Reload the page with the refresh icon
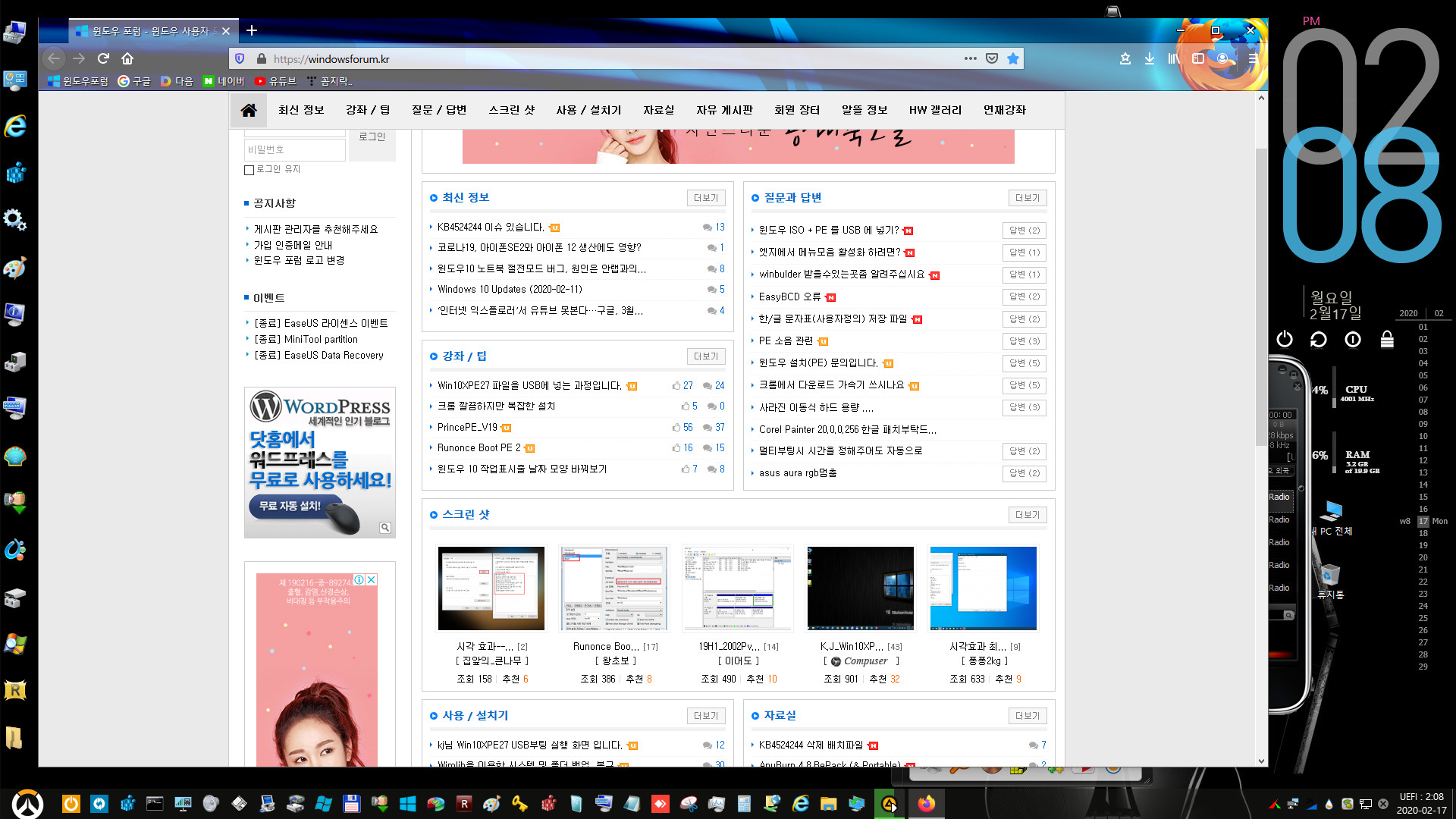The height and width of the screenshot is (819, 1456). click(103, 58)
